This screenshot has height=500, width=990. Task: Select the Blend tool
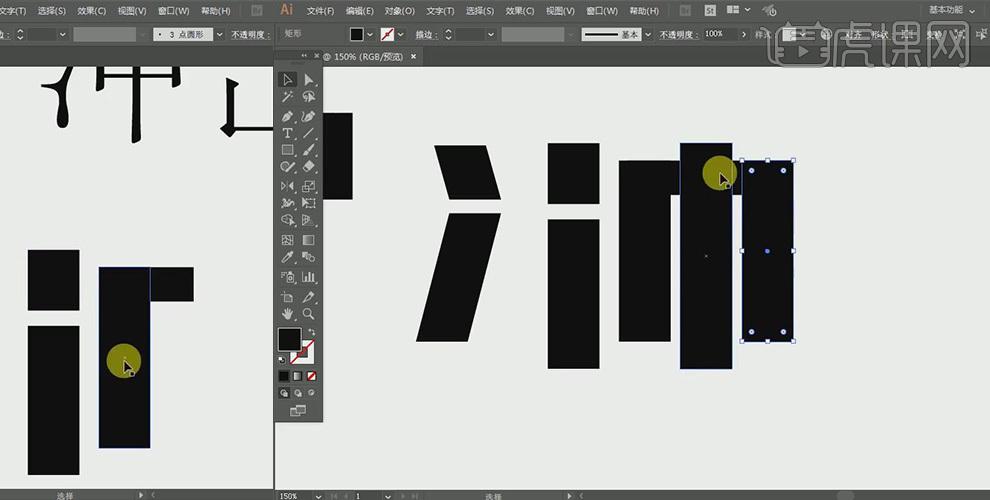(308, 257)
